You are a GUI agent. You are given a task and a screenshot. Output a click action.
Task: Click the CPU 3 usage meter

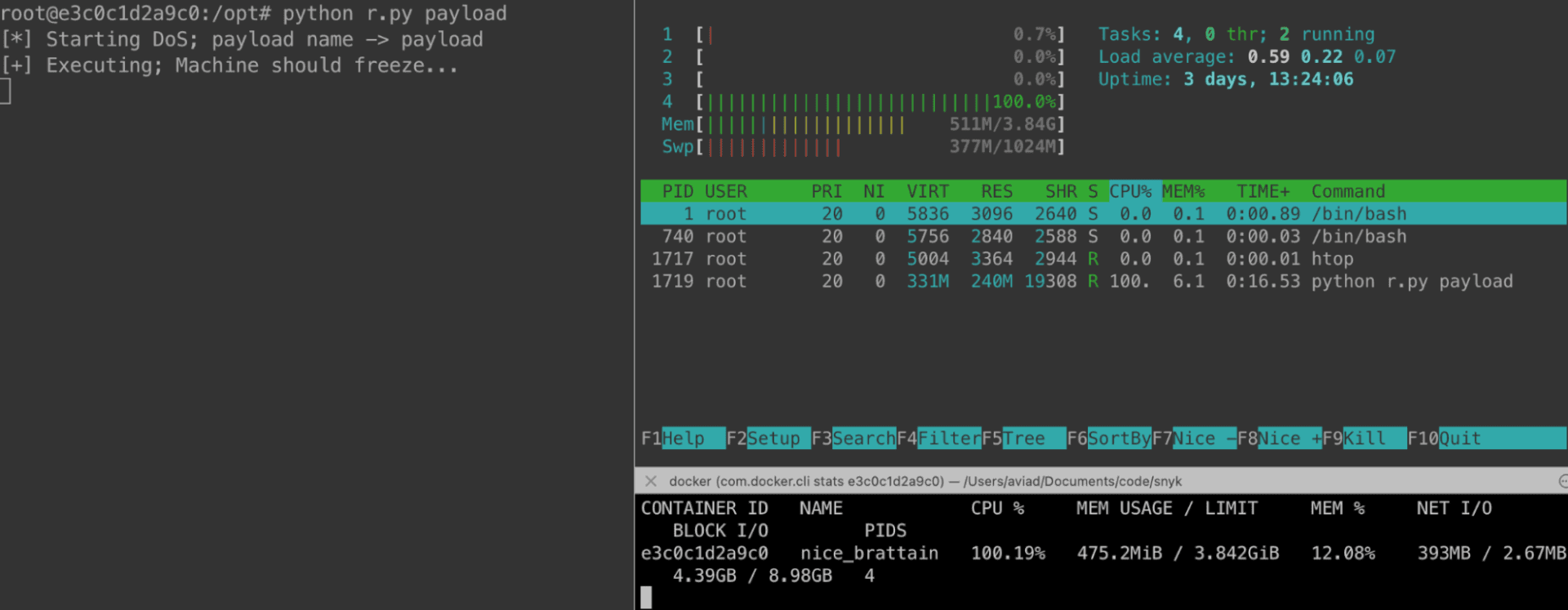(x=863, y=79)
